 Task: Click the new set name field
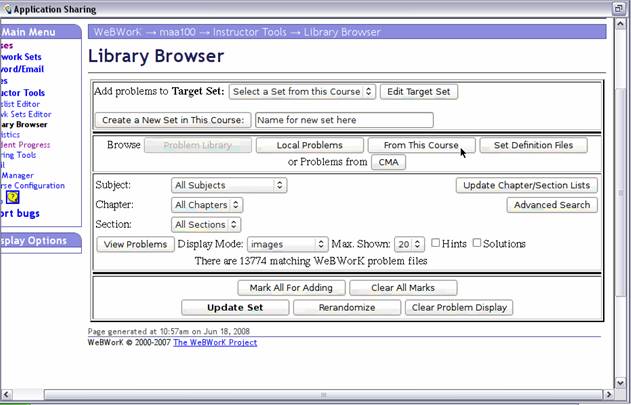pyautogui.click(x=343, y=120)
